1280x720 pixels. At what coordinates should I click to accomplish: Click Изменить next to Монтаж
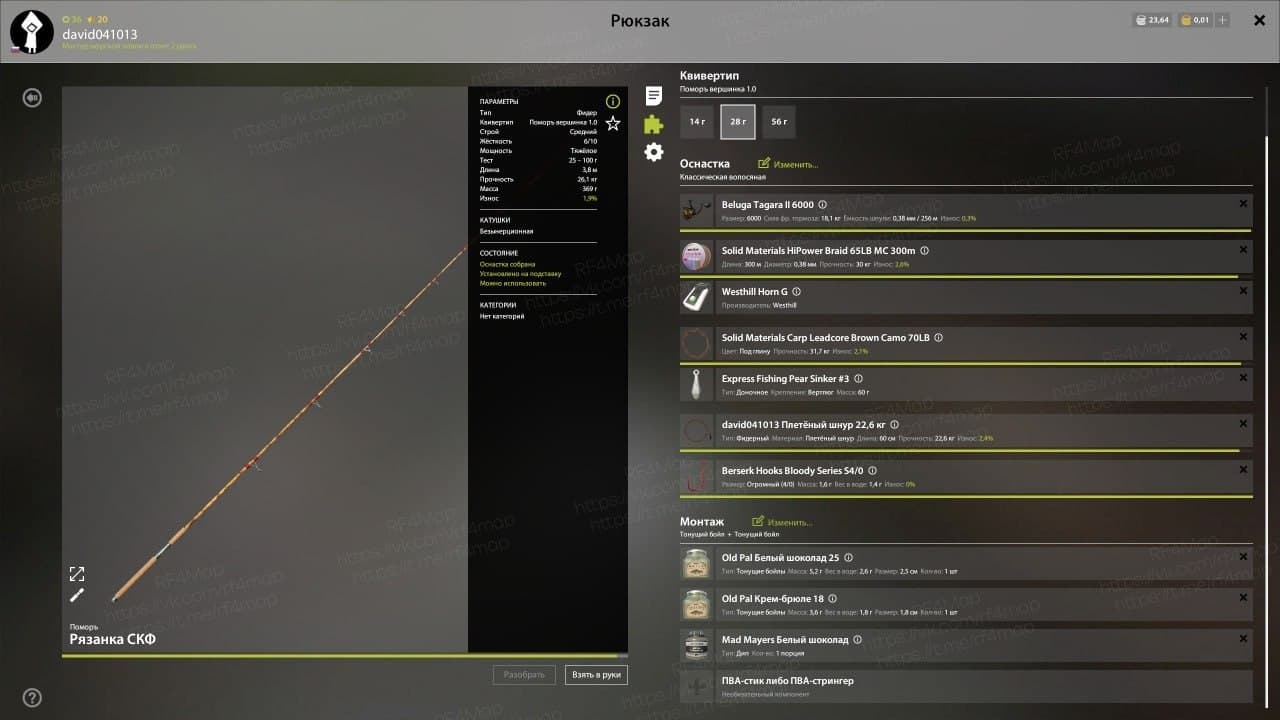[782, 522]
